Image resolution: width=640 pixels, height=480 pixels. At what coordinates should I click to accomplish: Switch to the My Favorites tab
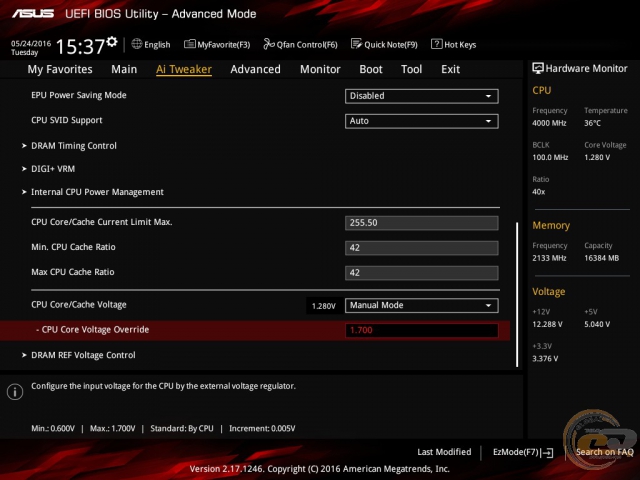click(x=60, y=69)
